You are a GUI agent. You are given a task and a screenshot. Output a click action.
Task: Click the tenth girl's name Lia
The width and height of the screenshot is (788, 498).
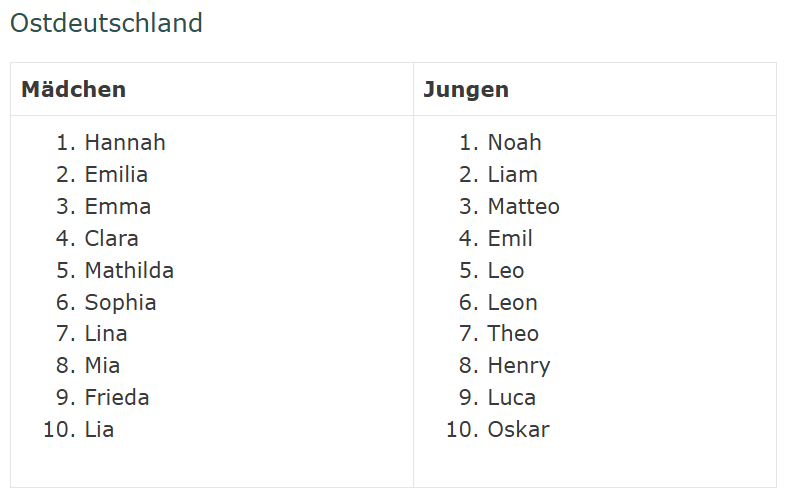tap(99, 430)
